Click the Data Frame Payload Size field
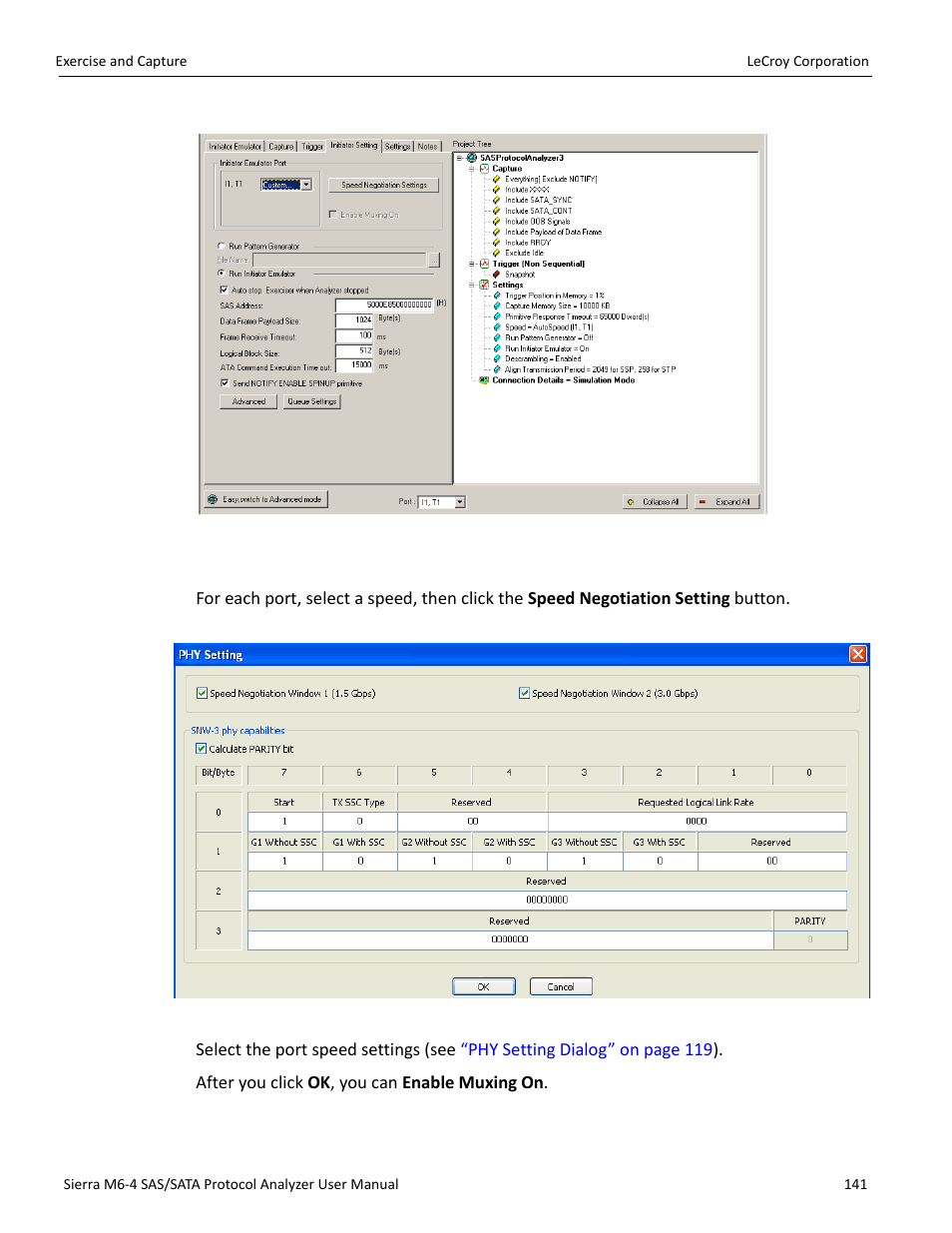The height and width of the screenshot is (1233, 952). pos(354,320)
